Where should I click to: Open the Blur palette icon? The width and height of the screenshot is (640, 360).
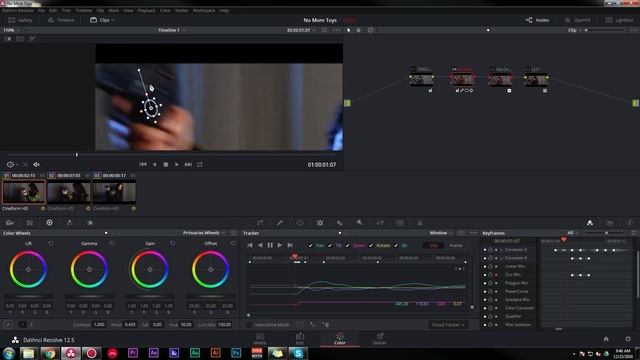pyautogui.click(x=340, y=223)
